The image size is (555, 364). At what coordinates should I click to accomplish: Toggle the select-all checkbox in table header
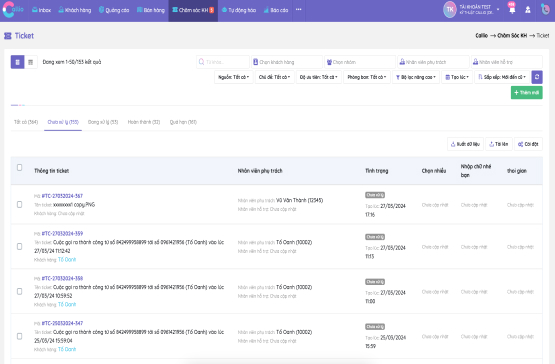[x=19, y=167]
